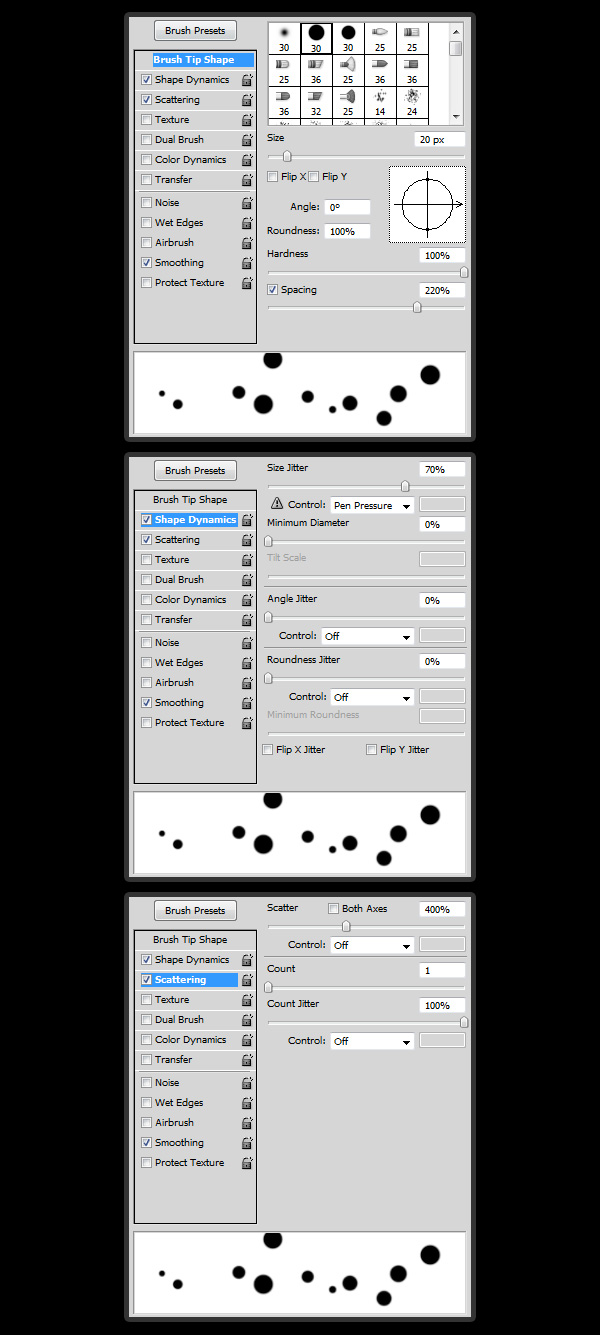The image size is (600, 1335).
Task: Pick the size 14 brush tip preset
Action: [380, 102]
